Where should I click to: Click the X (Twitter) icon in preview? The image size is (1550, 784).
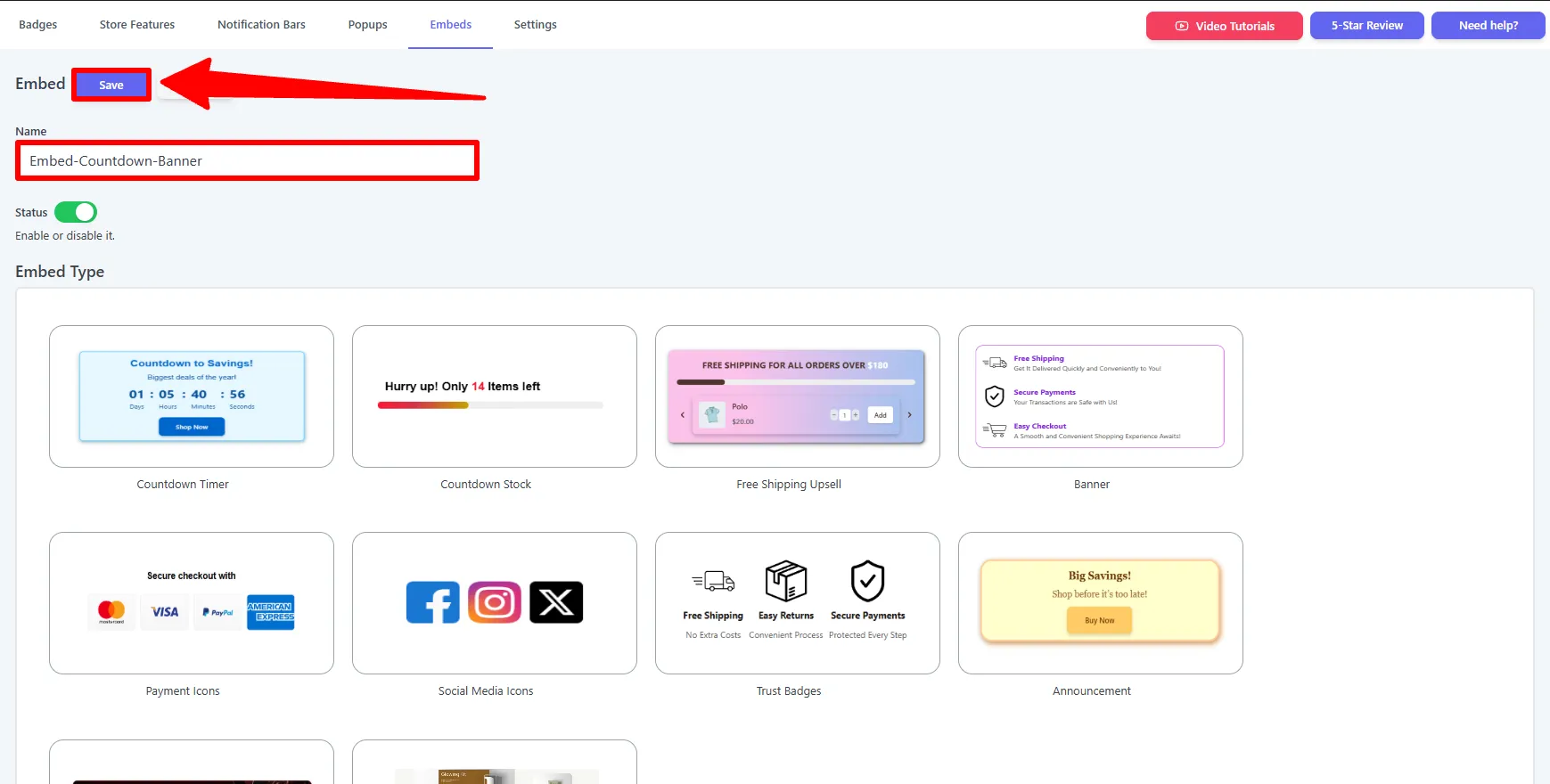[x=556, y=602]
